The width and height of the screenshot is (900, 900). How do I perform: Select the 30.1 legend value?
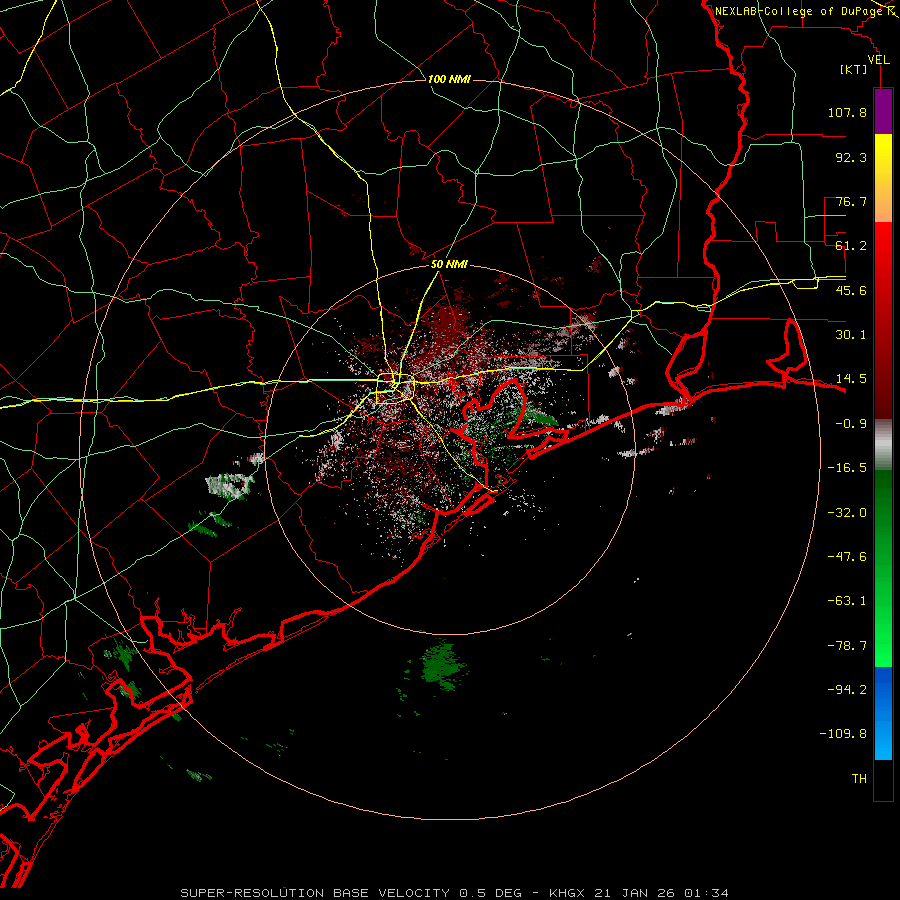(x=851, y=335)
